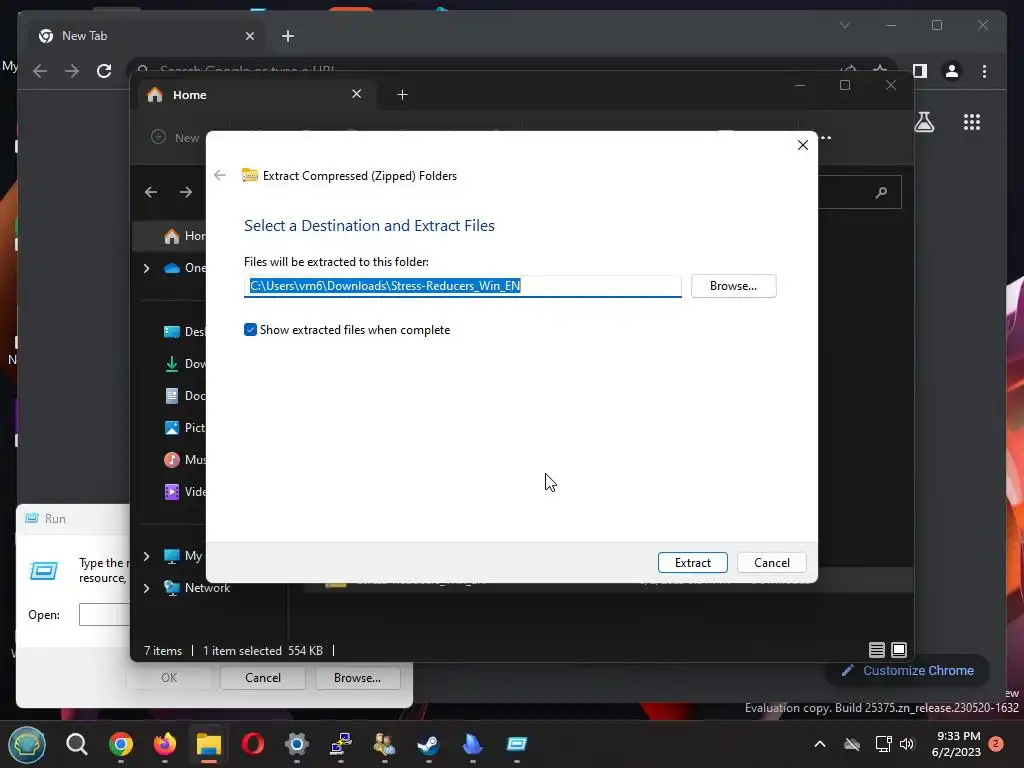
Task: Click Chrome's back arrow
Action: point(40,71)
